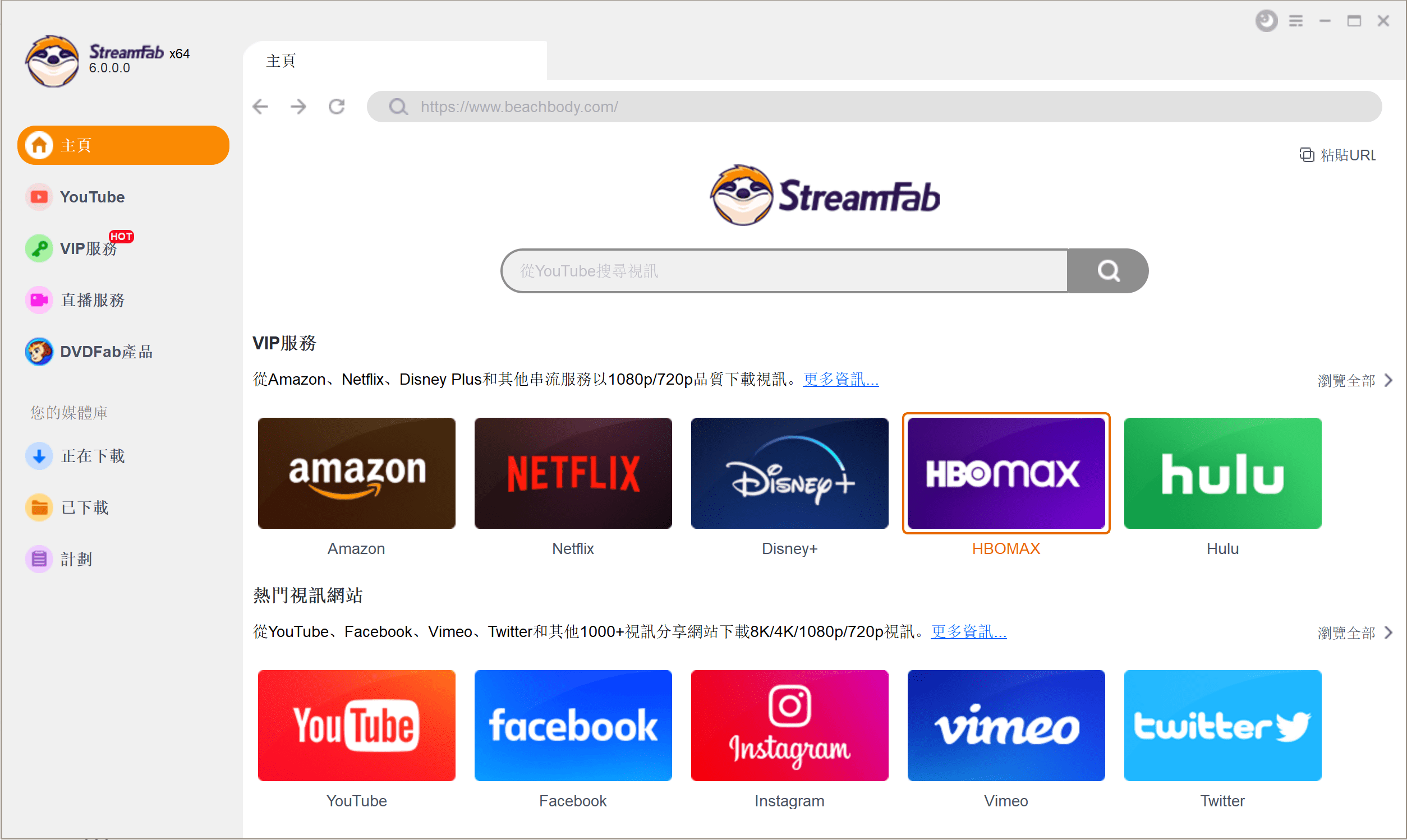Click the blue download arrow icon
Image resolution: width=1407 pixels, height=840 pixels.
39,456
